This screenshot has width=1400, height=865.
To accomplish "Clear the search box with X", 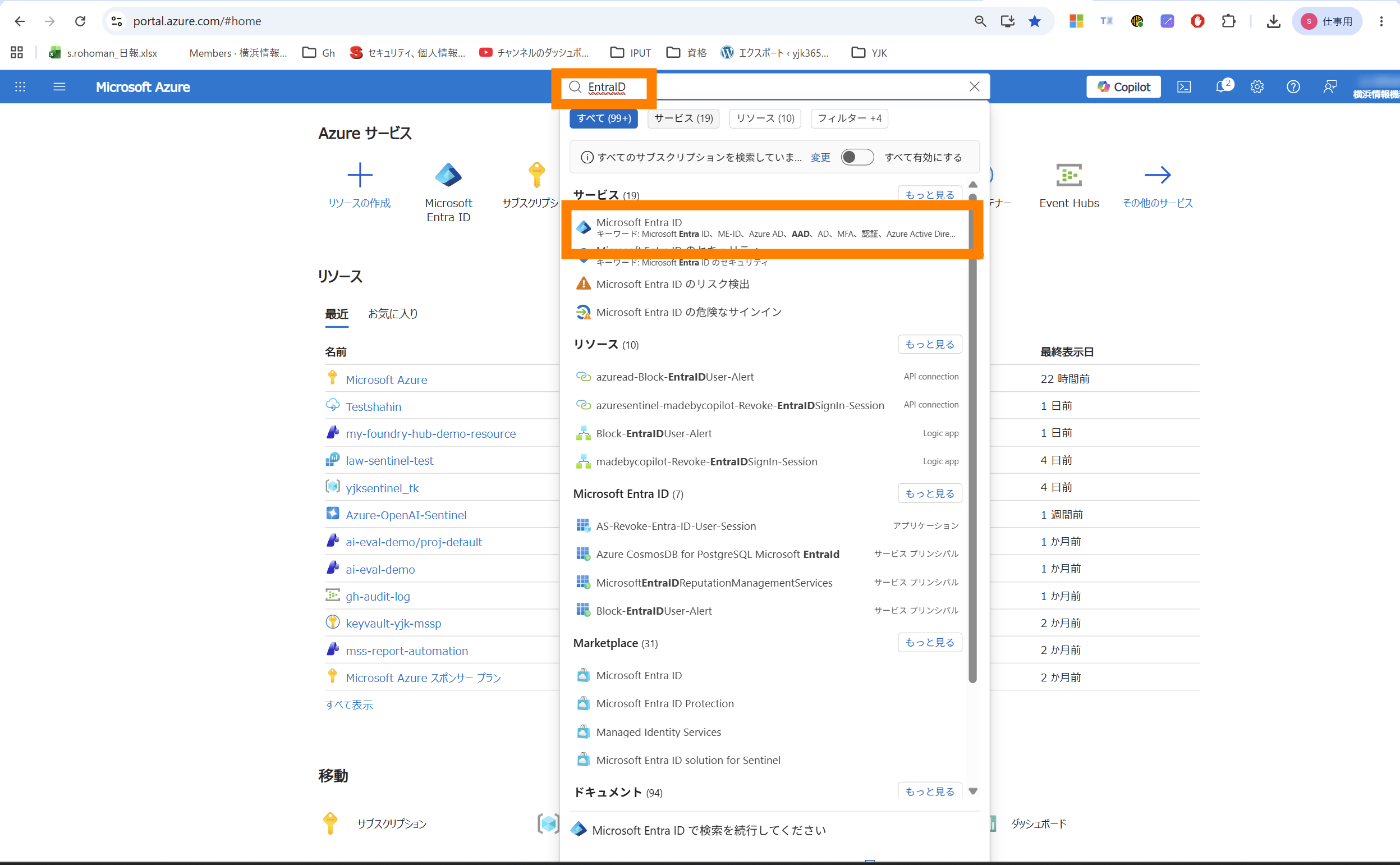I will click(975, 86).
